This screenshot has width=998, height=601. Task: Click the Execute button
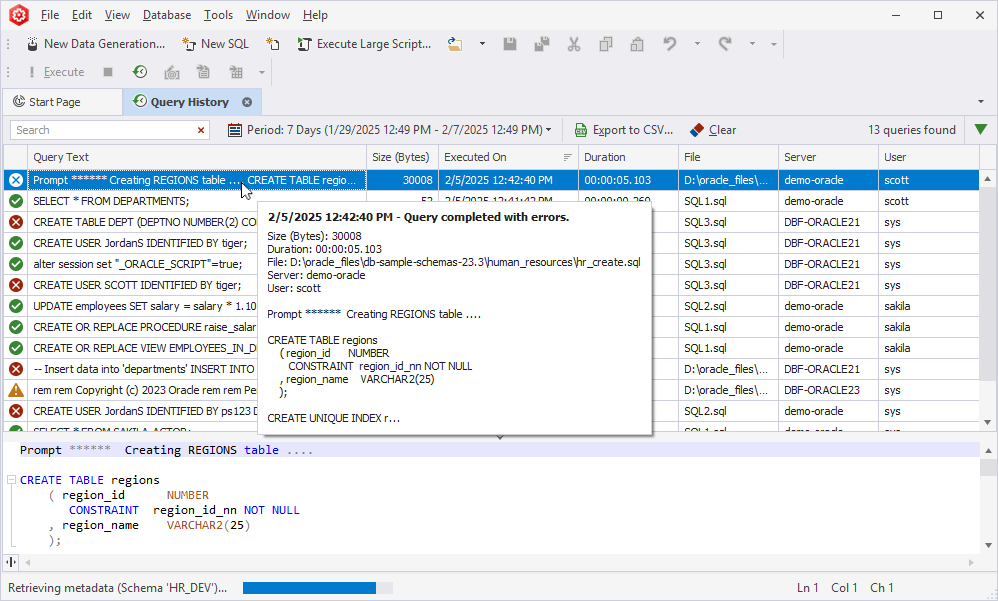click(56, 72)
